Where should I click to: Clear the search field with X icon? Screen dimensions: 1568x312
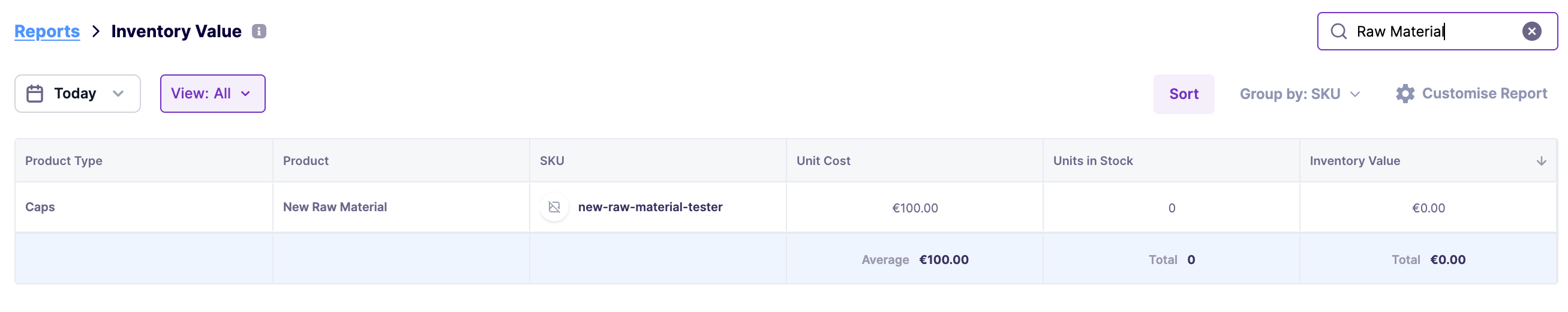click(x=1531, y=31)
